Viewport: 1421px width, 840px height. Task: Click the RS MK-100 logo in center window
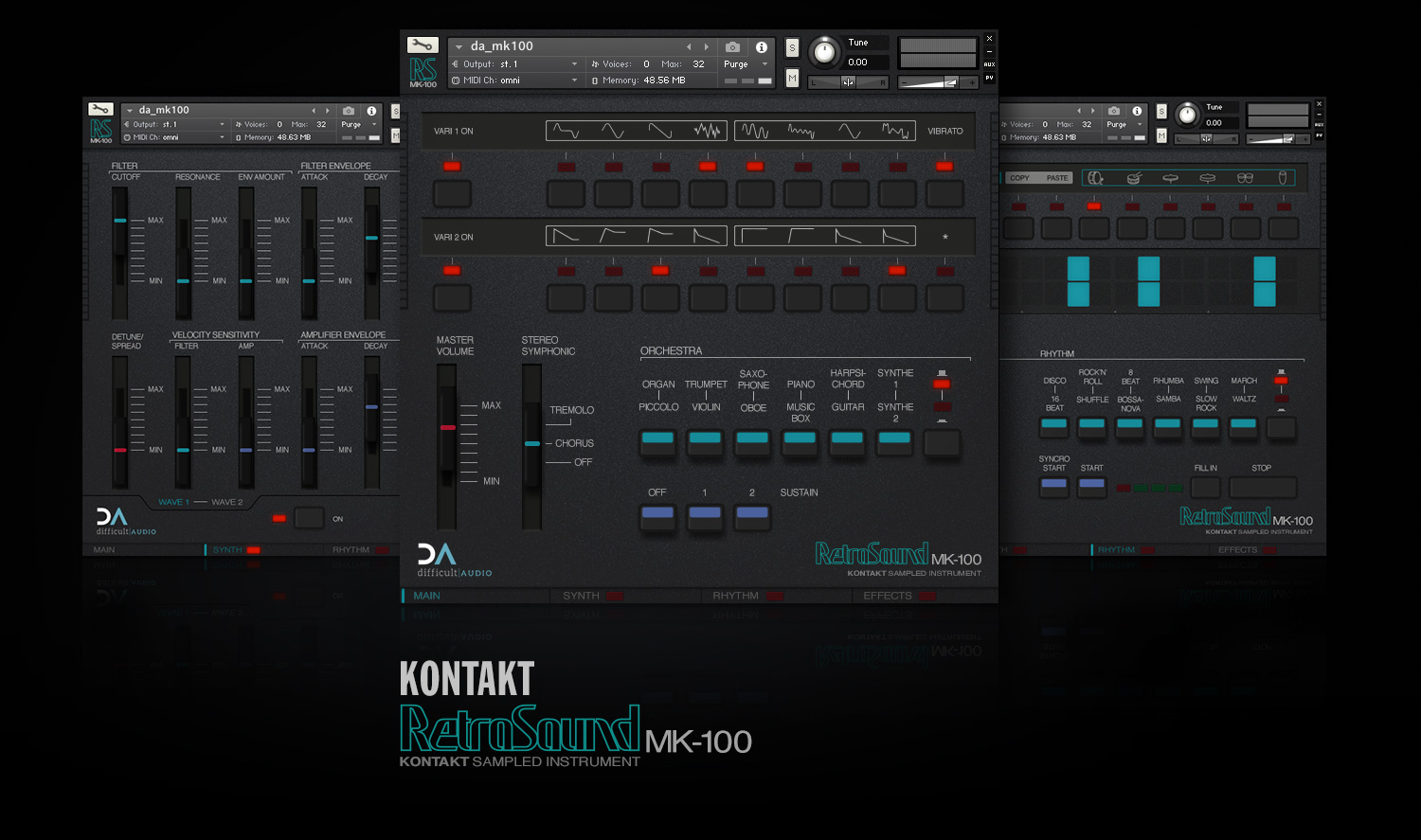(x=423, y=73)
